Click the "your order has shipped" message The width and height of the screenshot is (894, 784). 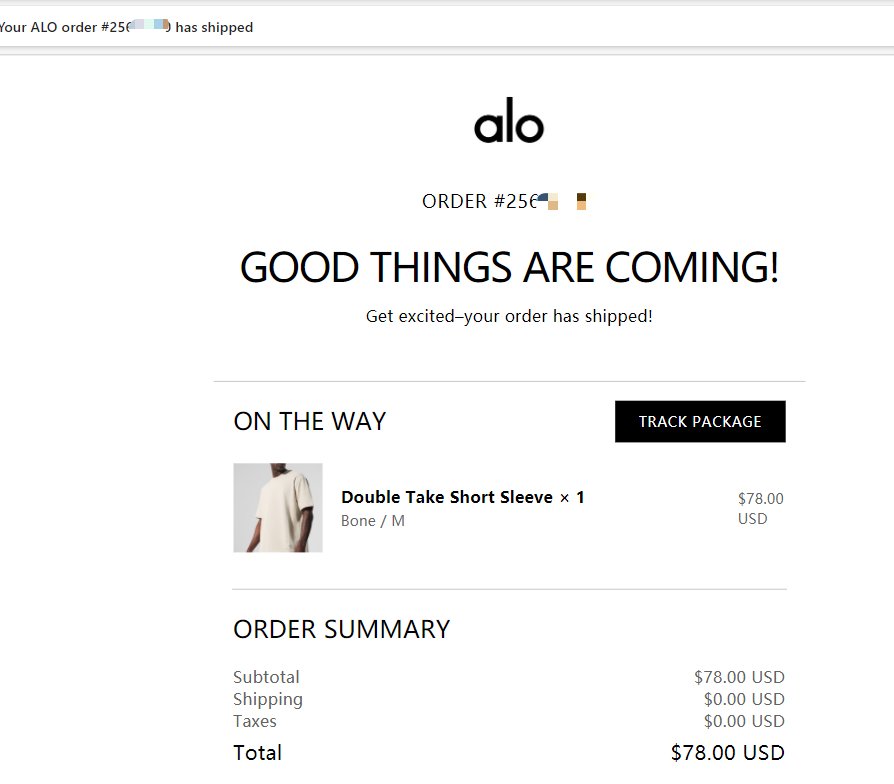(x=509, y=316)
